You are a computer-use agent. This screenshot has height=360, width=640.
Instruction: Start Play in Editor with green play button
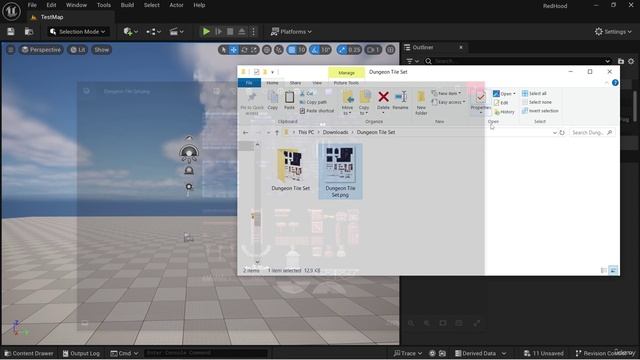tap(206, 31)
